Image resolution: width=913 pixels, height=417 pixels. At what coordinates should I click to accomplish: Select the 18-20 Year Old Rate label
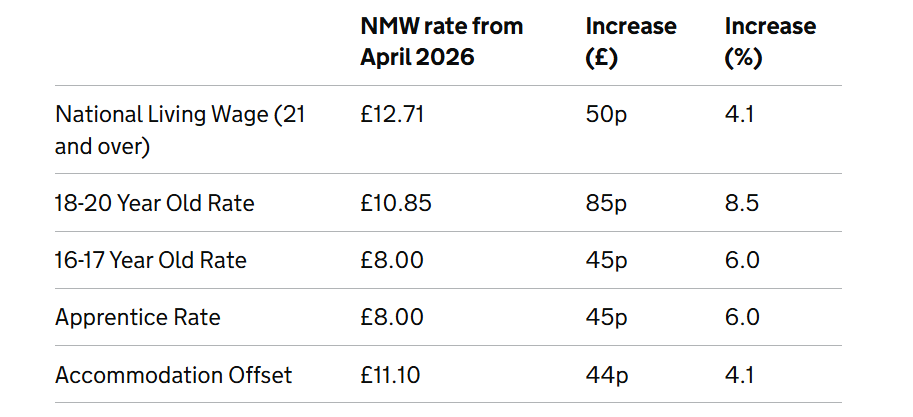click(x=155, y=203)
